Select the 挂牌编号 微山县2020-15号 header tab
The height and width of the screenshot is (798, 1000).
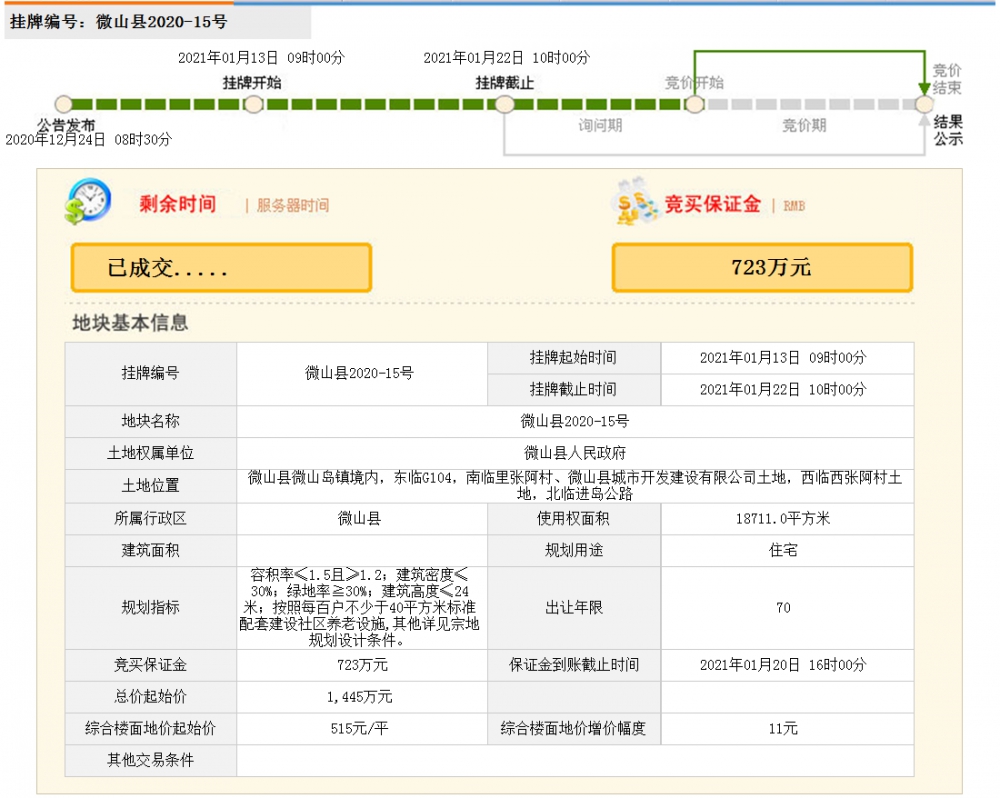pos(158,22)
